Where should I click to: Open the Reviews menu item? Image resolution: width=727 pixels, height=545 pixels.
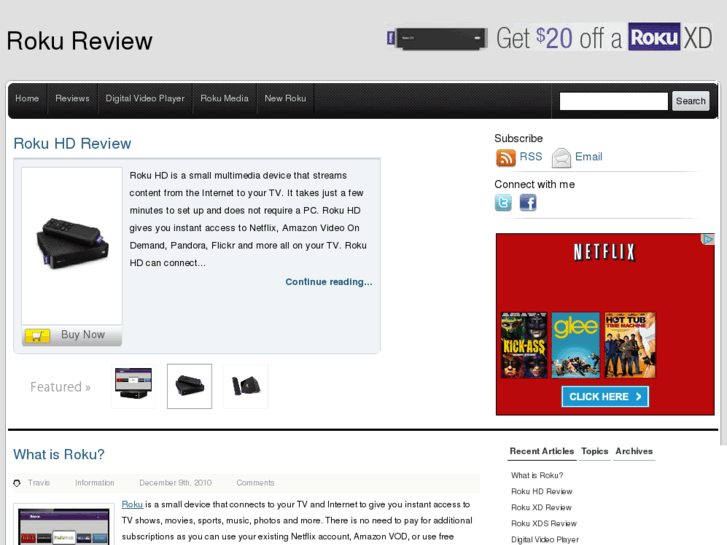pyautogui.click(x=72, y=98)
